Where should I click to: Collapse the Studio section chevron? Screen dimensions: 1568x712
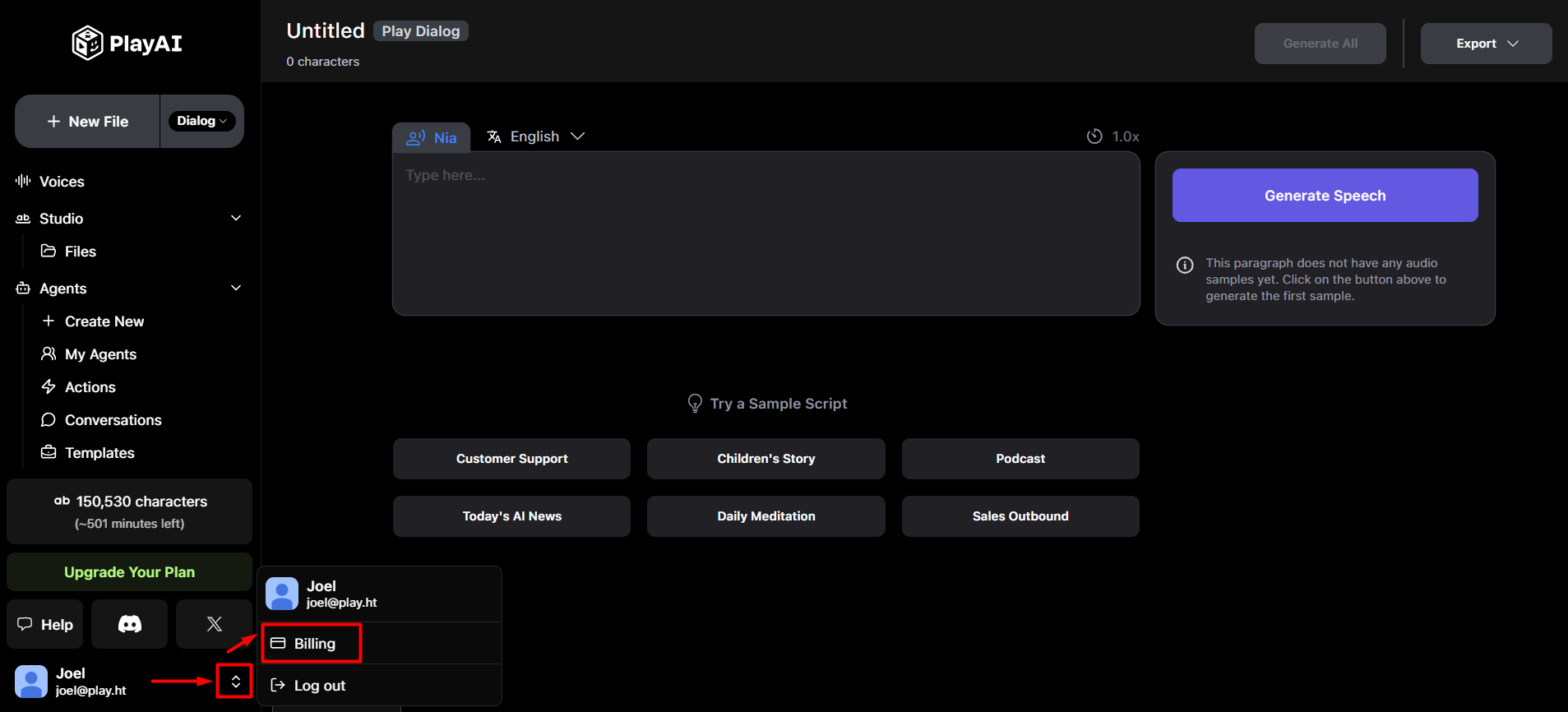click(236, 218)
